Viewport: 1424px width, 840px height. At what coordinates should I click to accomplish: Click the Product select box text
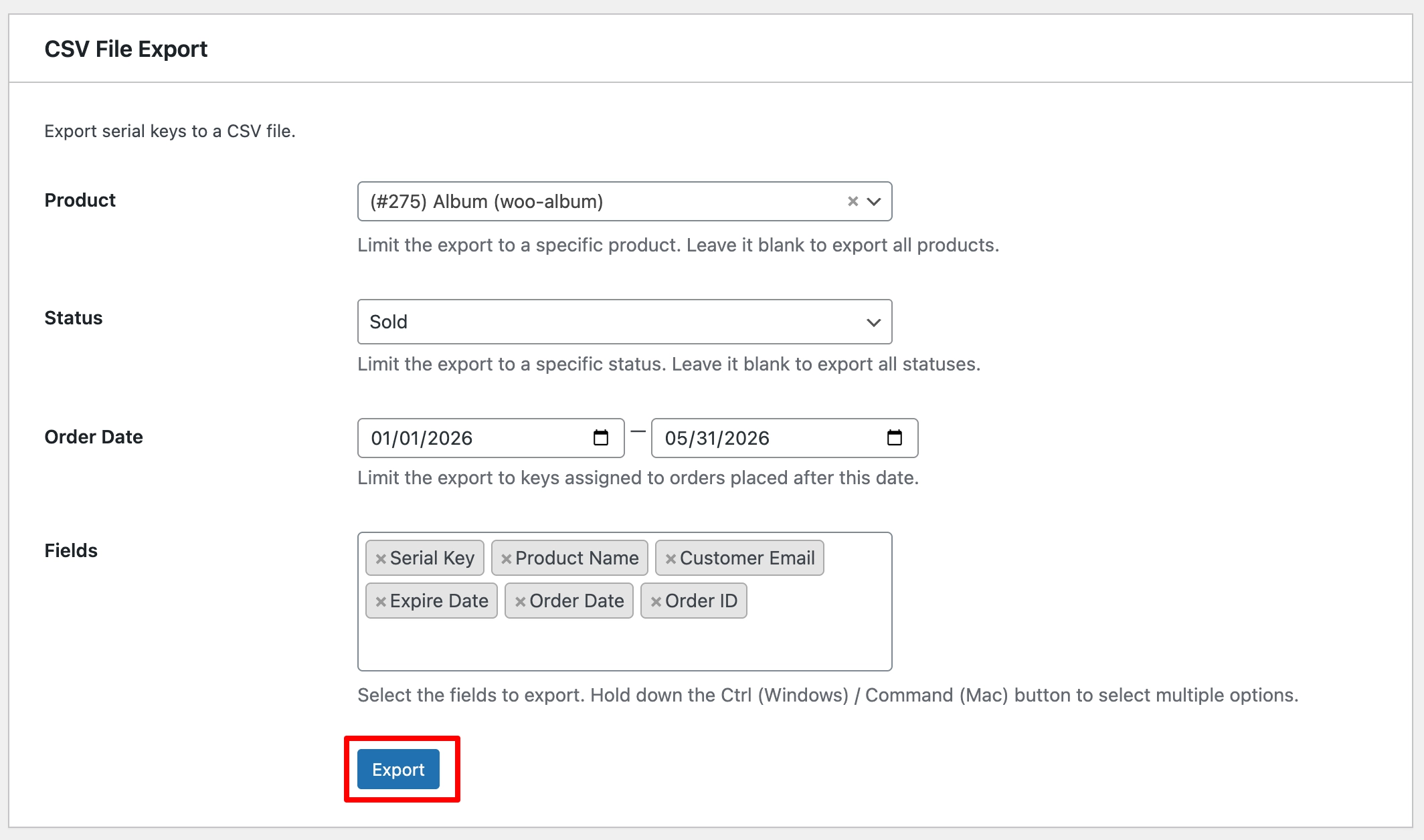pyautogui.click(x=486, y=201)
